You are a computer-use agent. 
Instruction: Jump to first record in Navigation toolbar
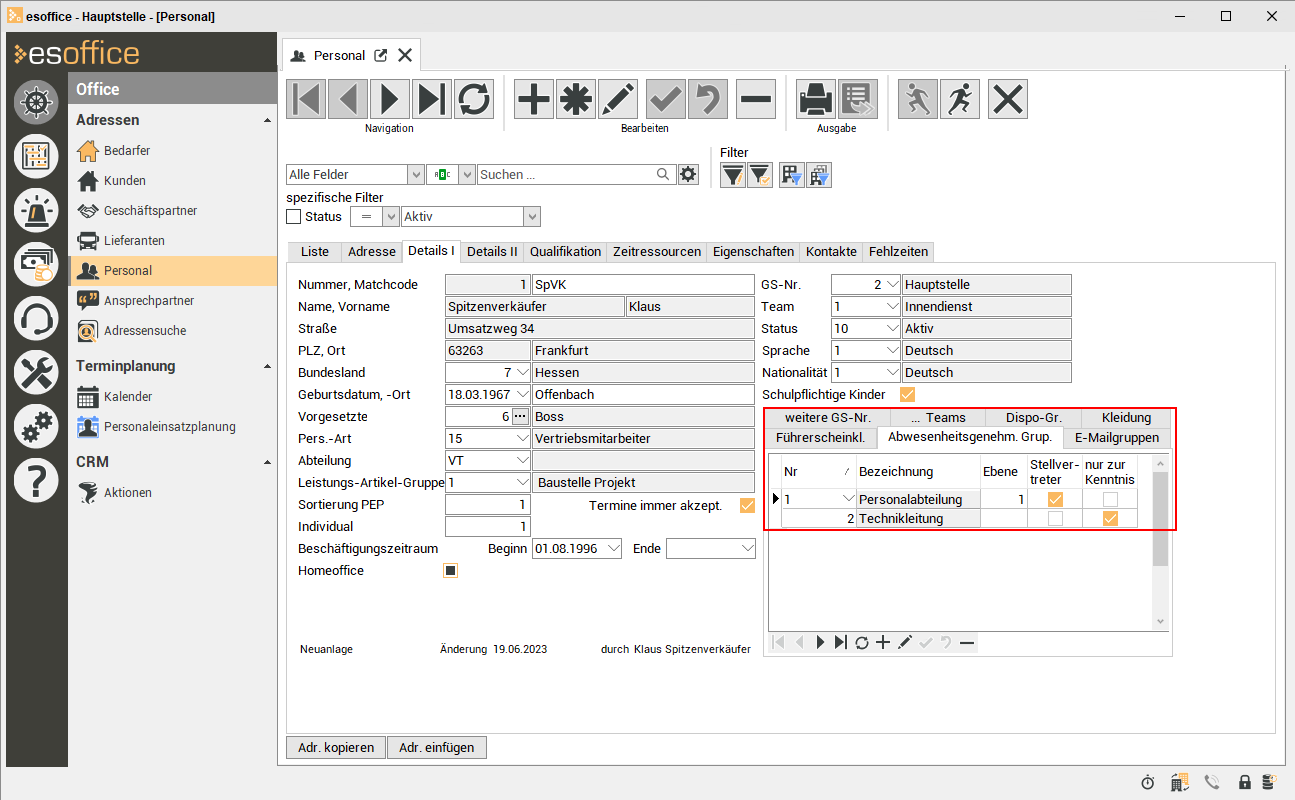tap(307, 99)
